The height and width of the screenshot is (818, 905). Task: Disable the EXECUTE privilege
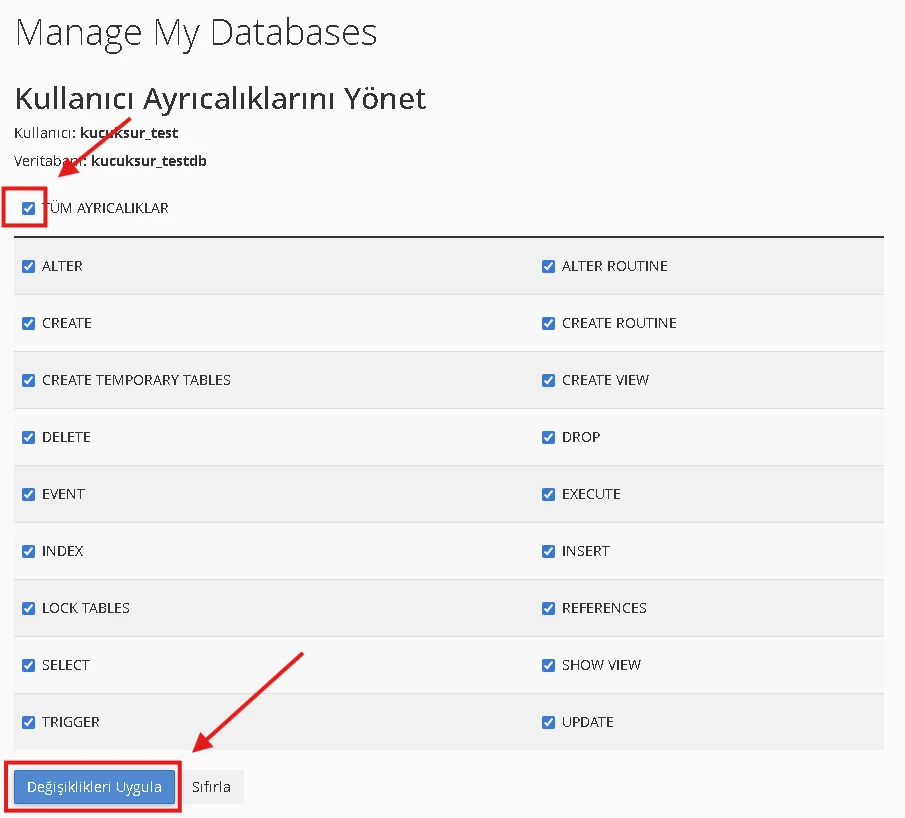point(548,493)
